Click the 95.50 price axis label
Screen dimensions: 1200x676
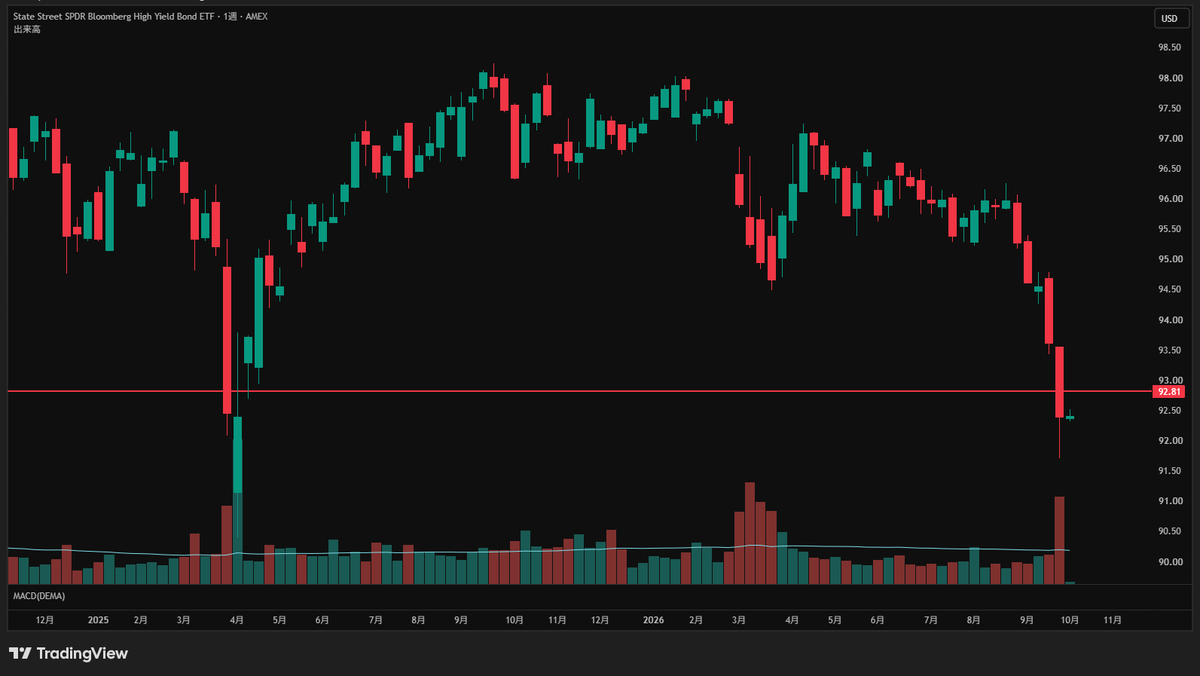[1168, 229]
